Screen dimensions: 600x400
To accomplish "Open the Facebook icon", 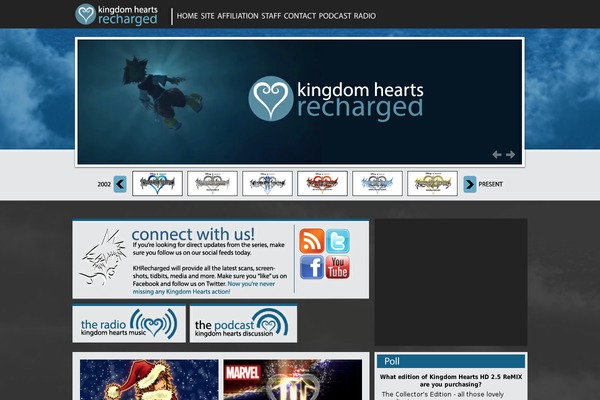I will [x=312, y=267].
